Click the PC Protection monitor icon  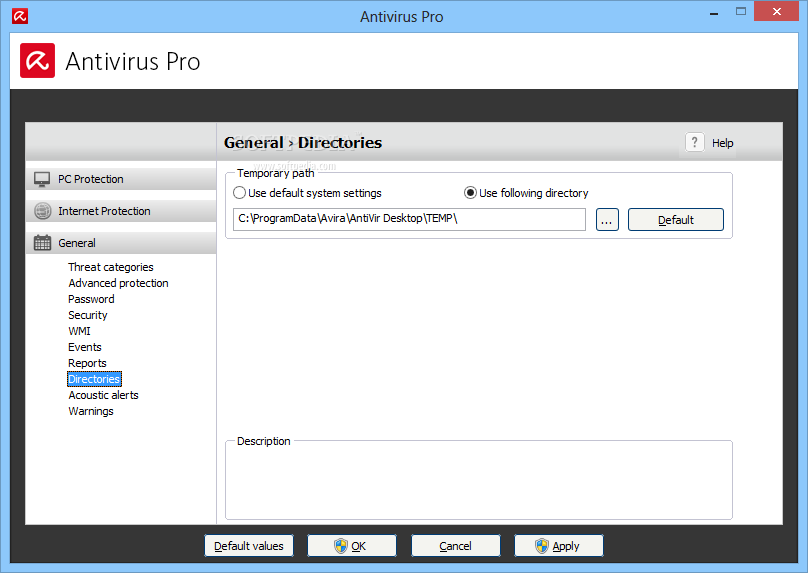pyautogui.click(x=42, y=179)
